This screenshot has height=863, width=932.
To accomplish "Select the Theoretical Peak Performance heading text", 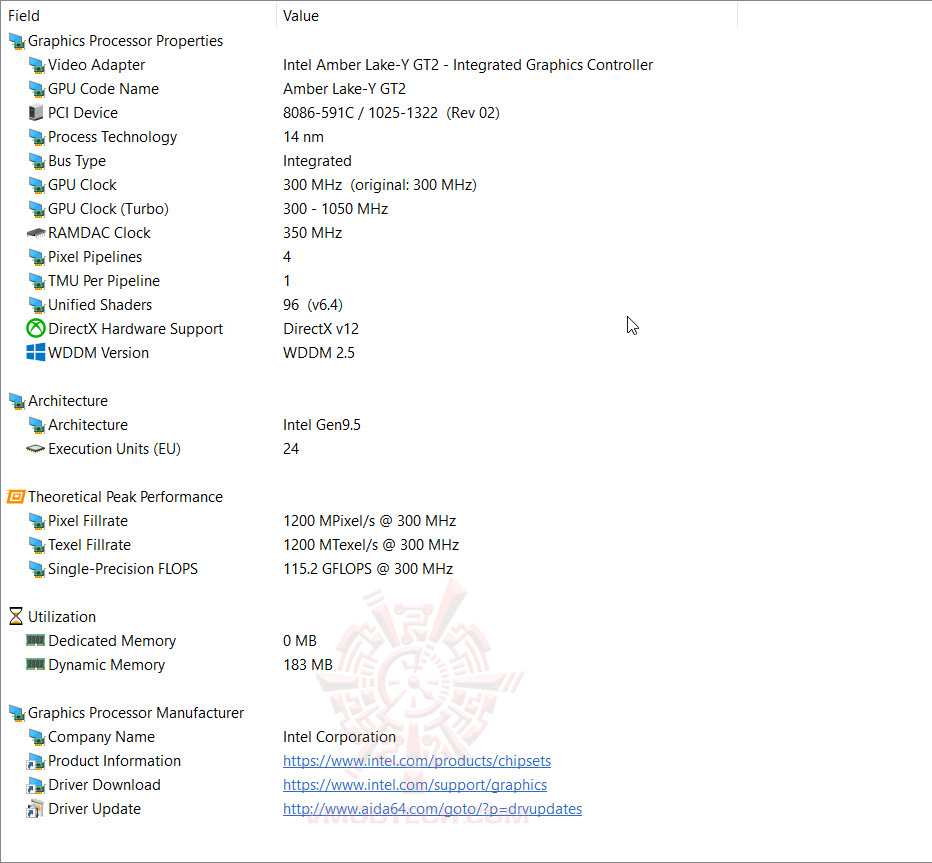I will (x=125, y=497).
